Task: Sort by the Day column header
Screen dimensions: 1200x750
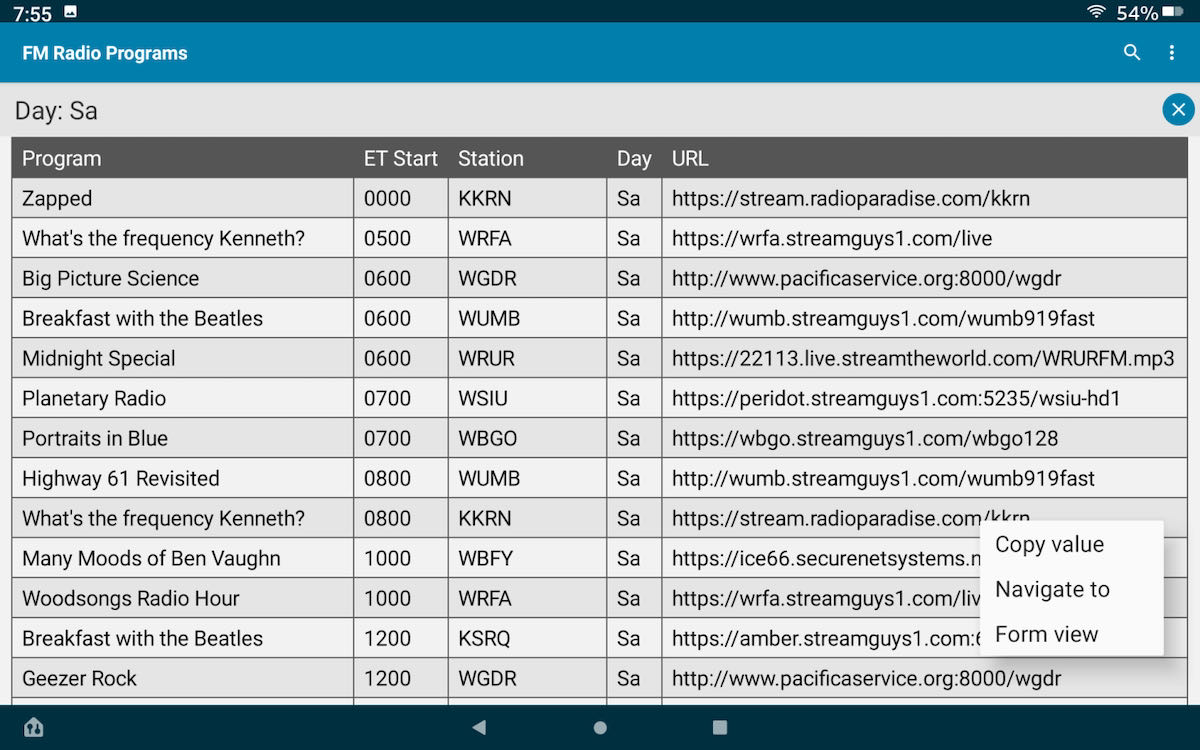Action: point(634,158)
